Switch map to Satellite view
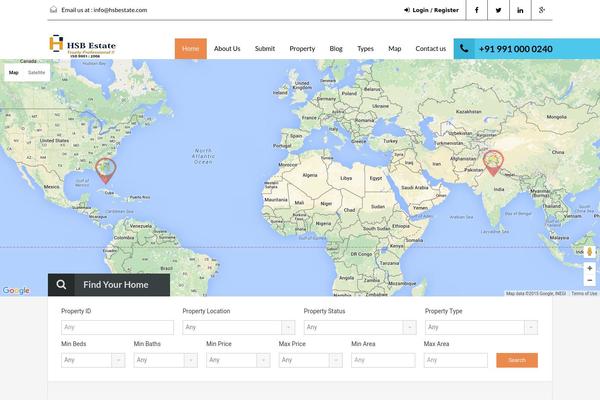Image resolution: width=600 pixels, height=400 pixels. (36, 73)
